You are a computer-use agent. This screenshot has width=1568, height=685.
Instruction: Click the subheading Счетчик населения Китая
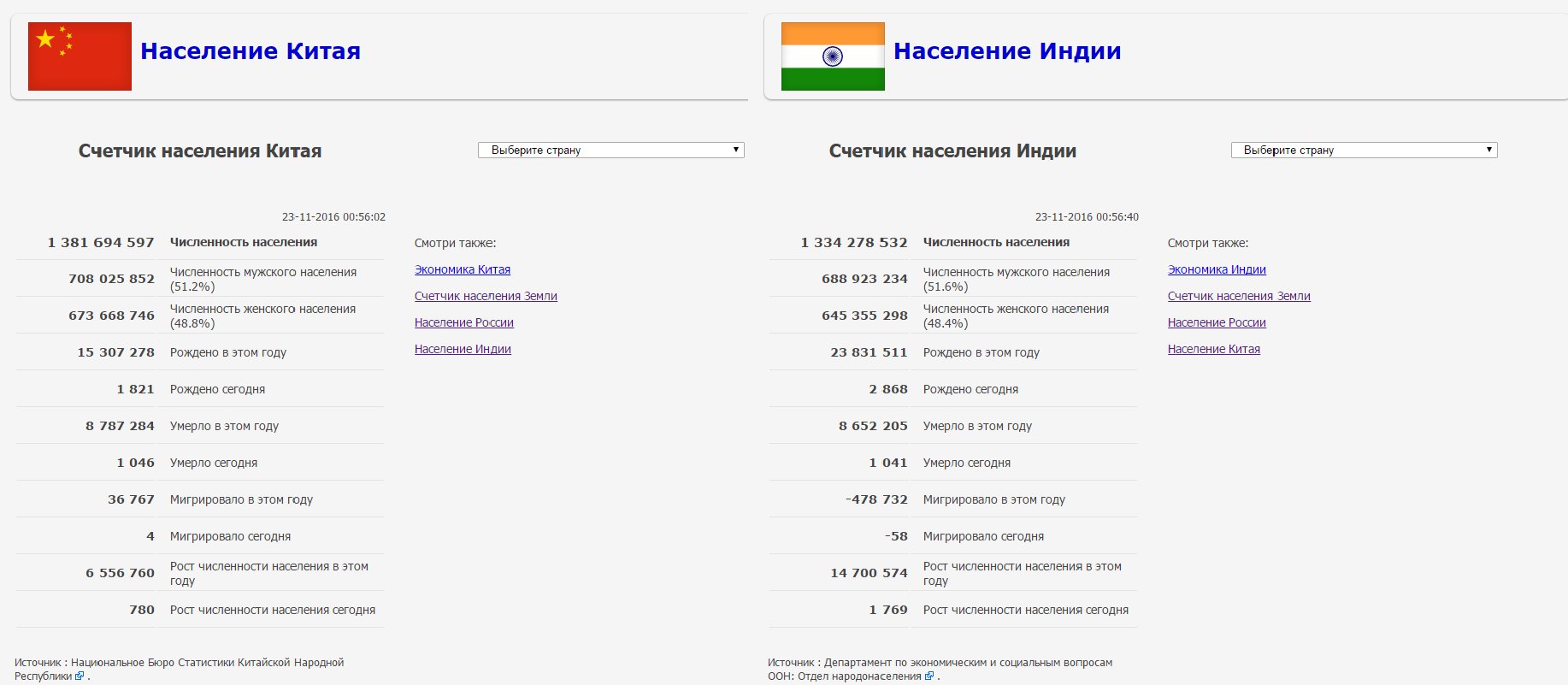pos(200,151)
